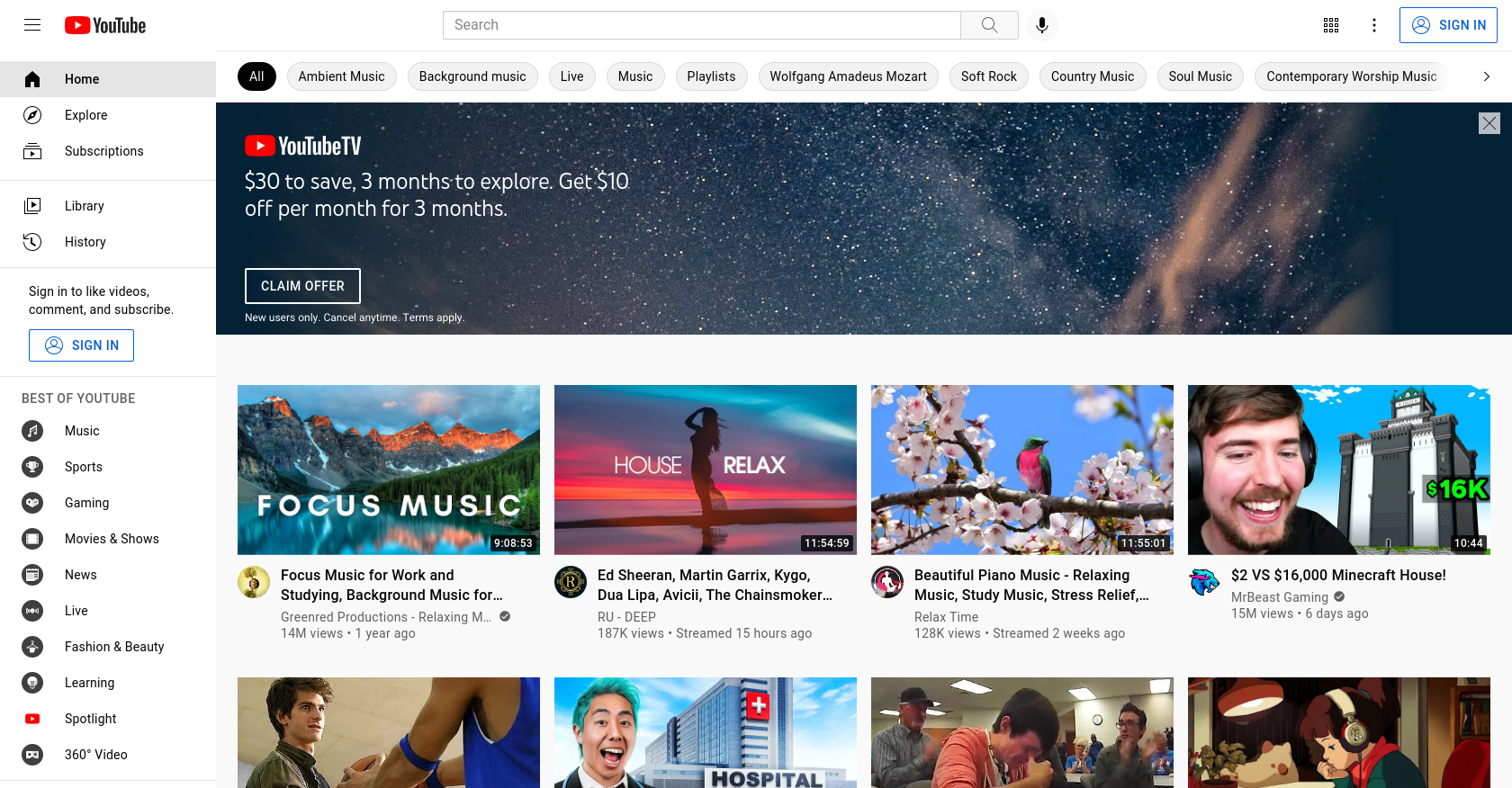Open Sports under Best of YouTube
Viewport: 1512px width, 788px height.
(108, 467)
